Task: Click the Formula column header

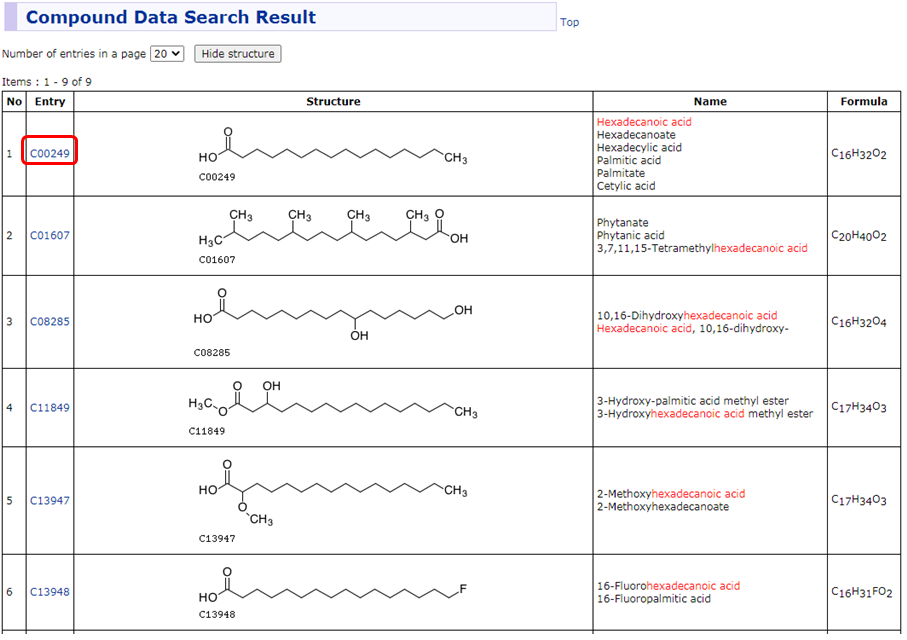Action: 863,101
